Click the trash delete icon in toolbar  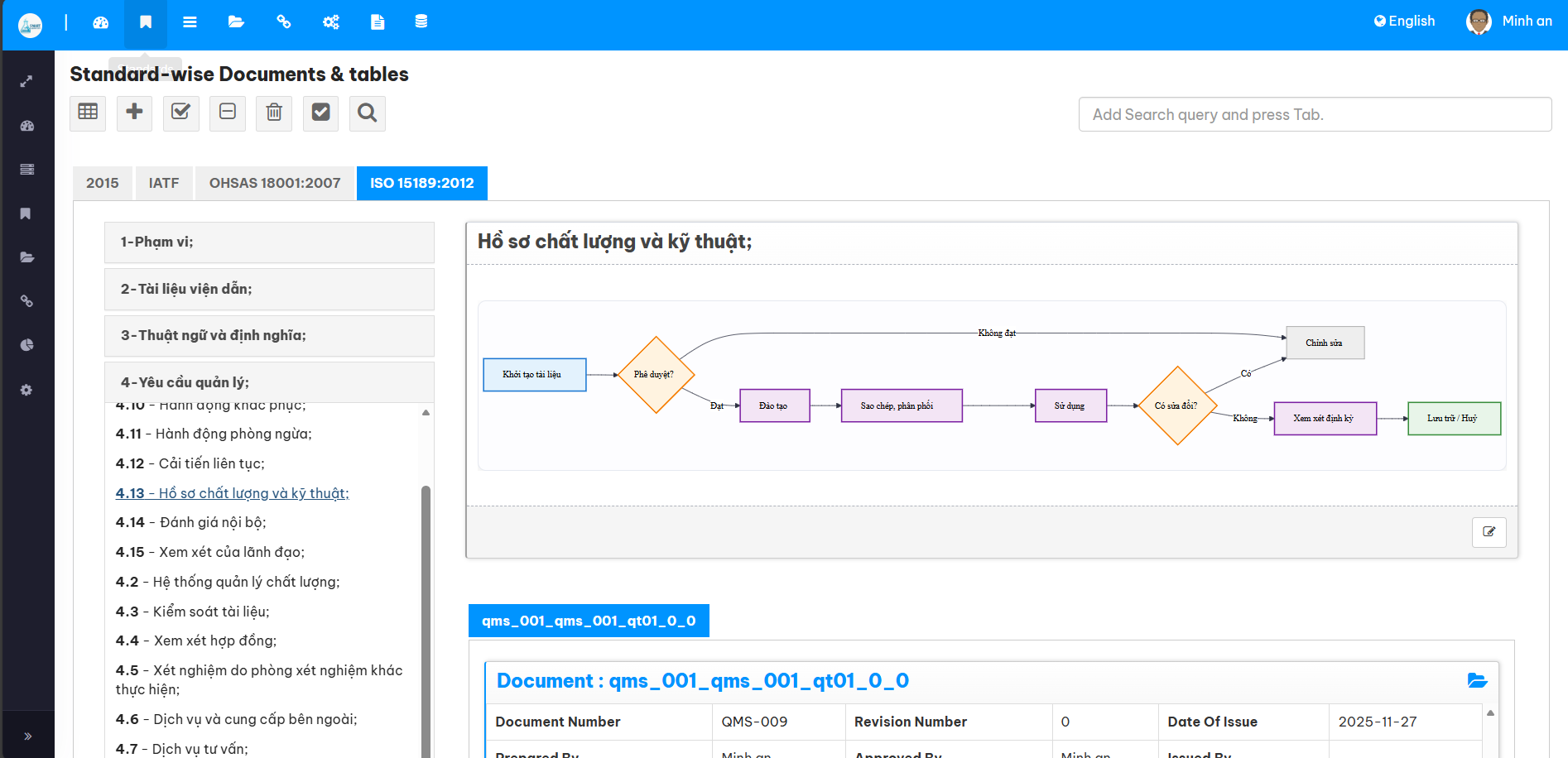point(274,113)
